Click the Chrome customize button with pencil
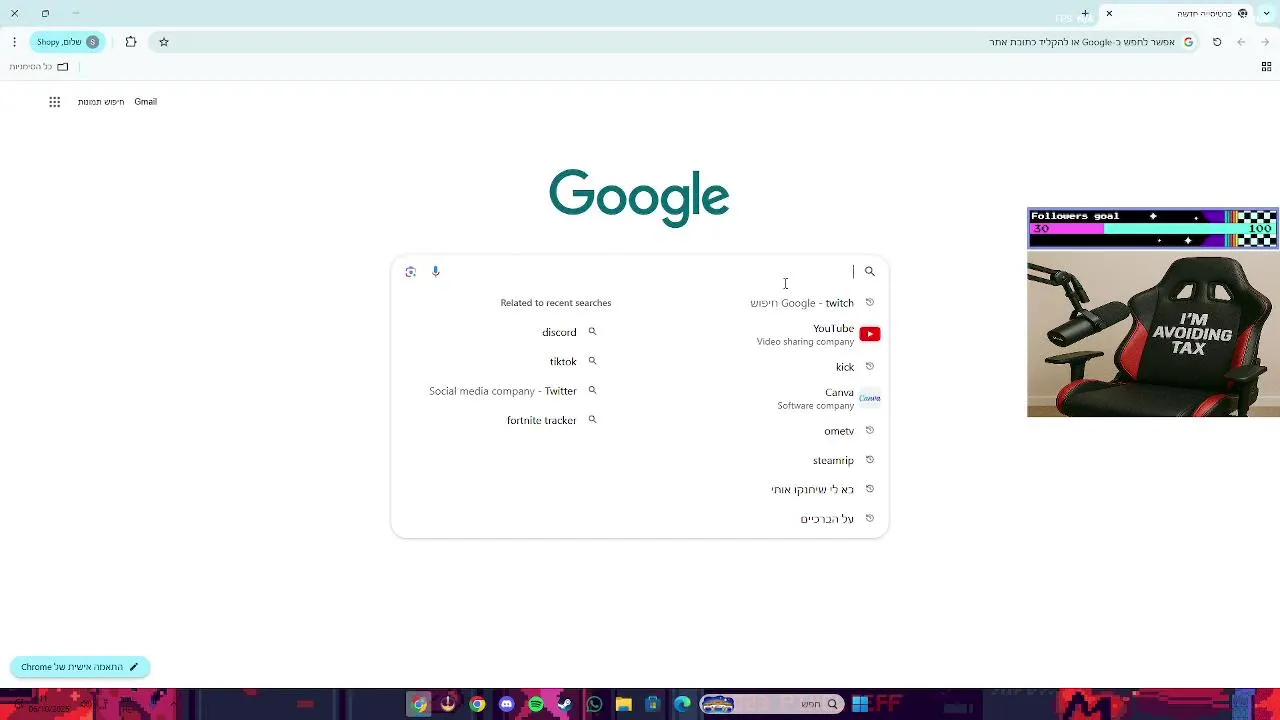The height and width of the screenshot is (720, 1280). pos(80,667)
